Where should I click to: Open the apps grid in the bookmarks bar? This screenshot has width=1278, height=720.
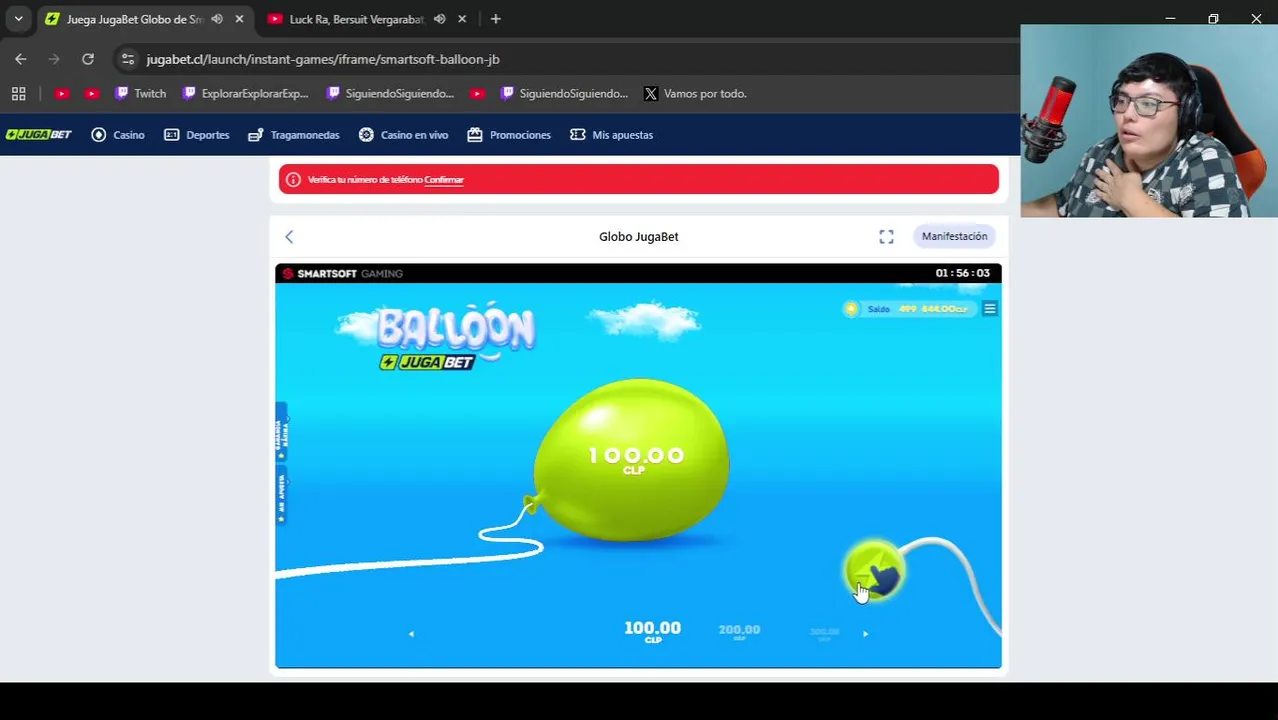(18, 94)
